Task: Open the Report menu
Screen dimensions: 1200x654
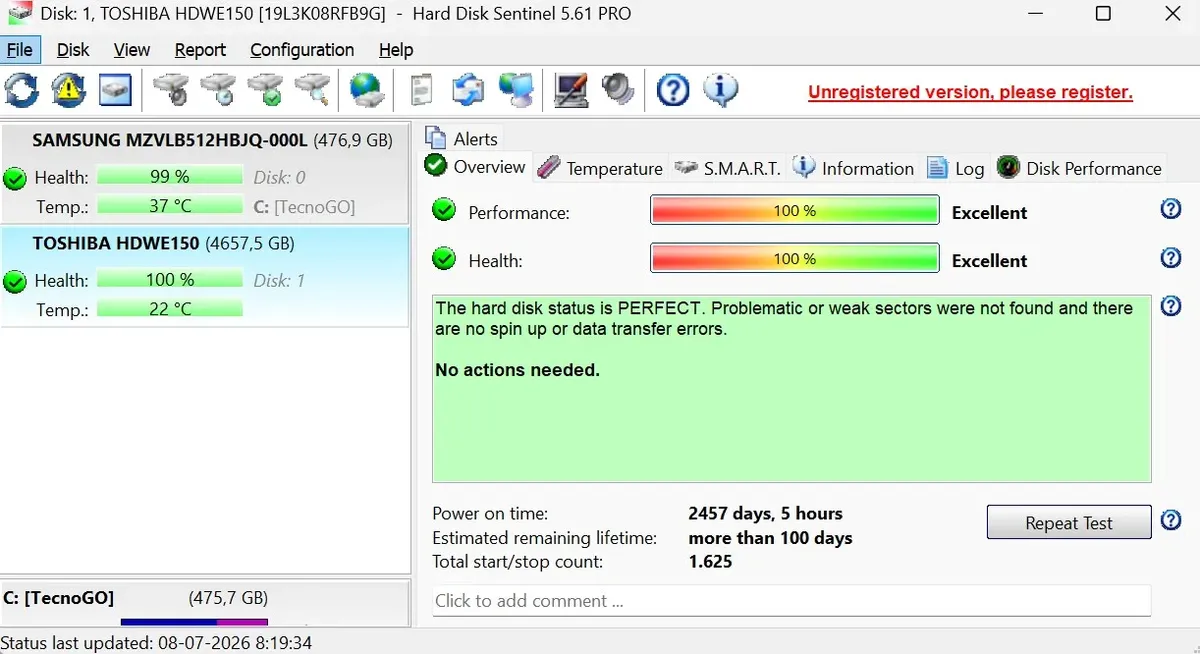Action: click(200, 50)
